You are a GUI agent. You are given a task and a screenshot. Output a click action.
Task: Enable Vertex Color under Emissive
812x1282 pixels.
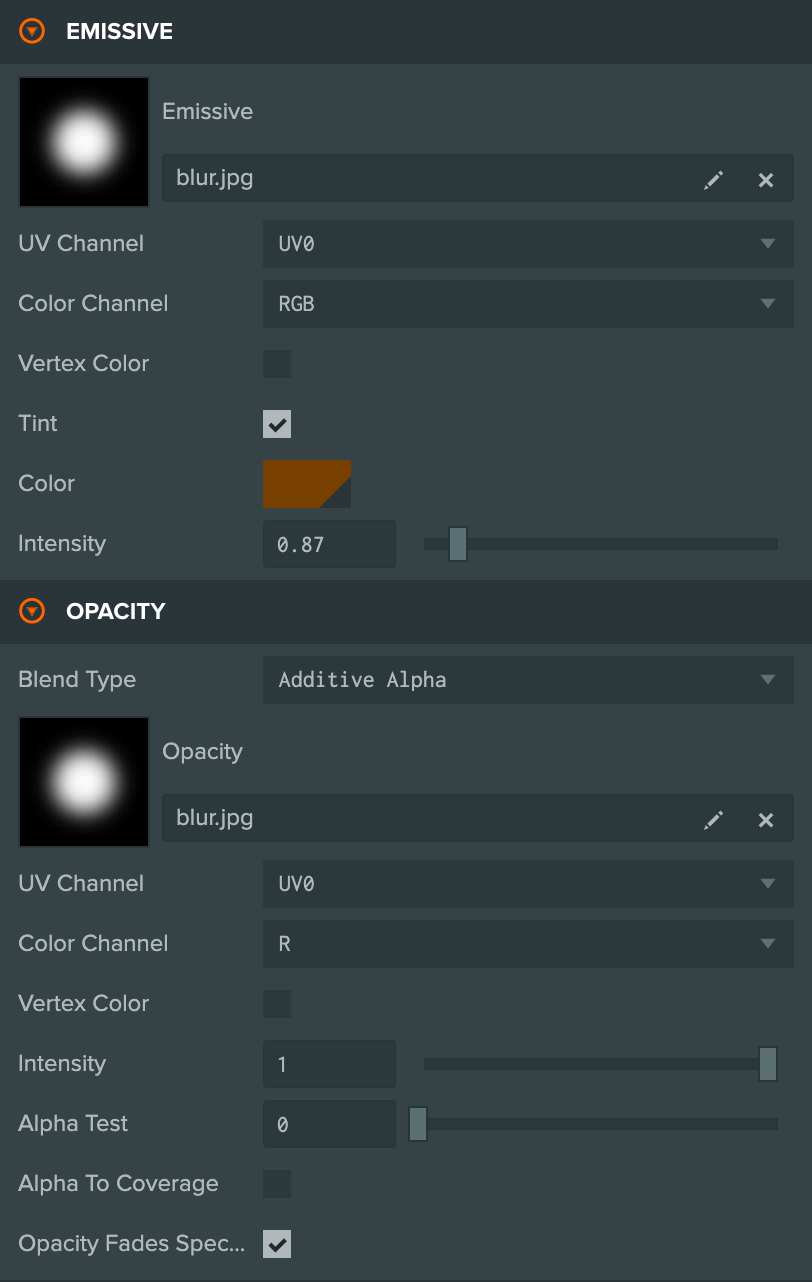277,364
